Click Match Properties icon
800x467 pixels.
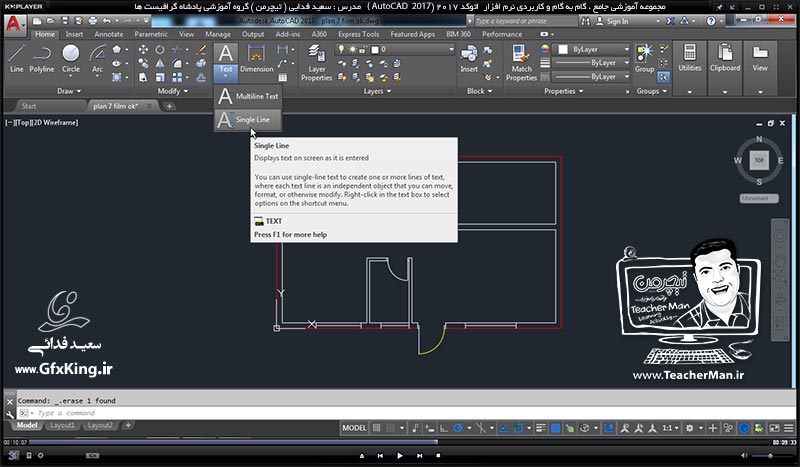pos(521,62)
